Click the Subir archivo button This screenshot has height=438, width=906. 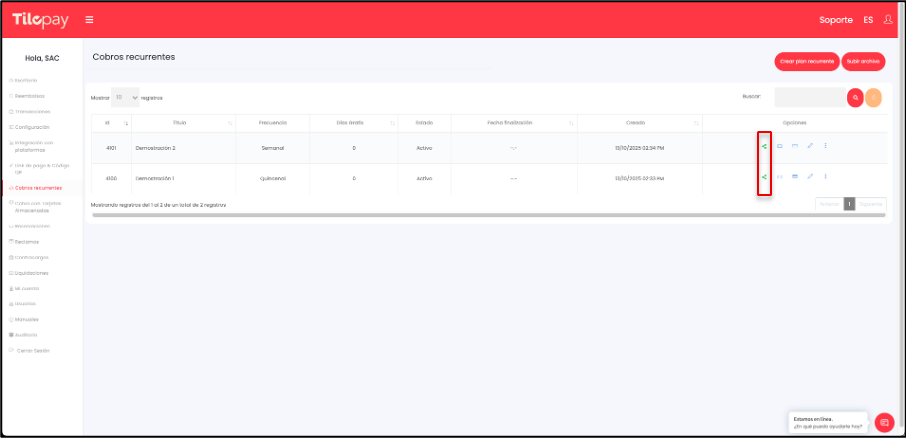click(x=863, y=61)
